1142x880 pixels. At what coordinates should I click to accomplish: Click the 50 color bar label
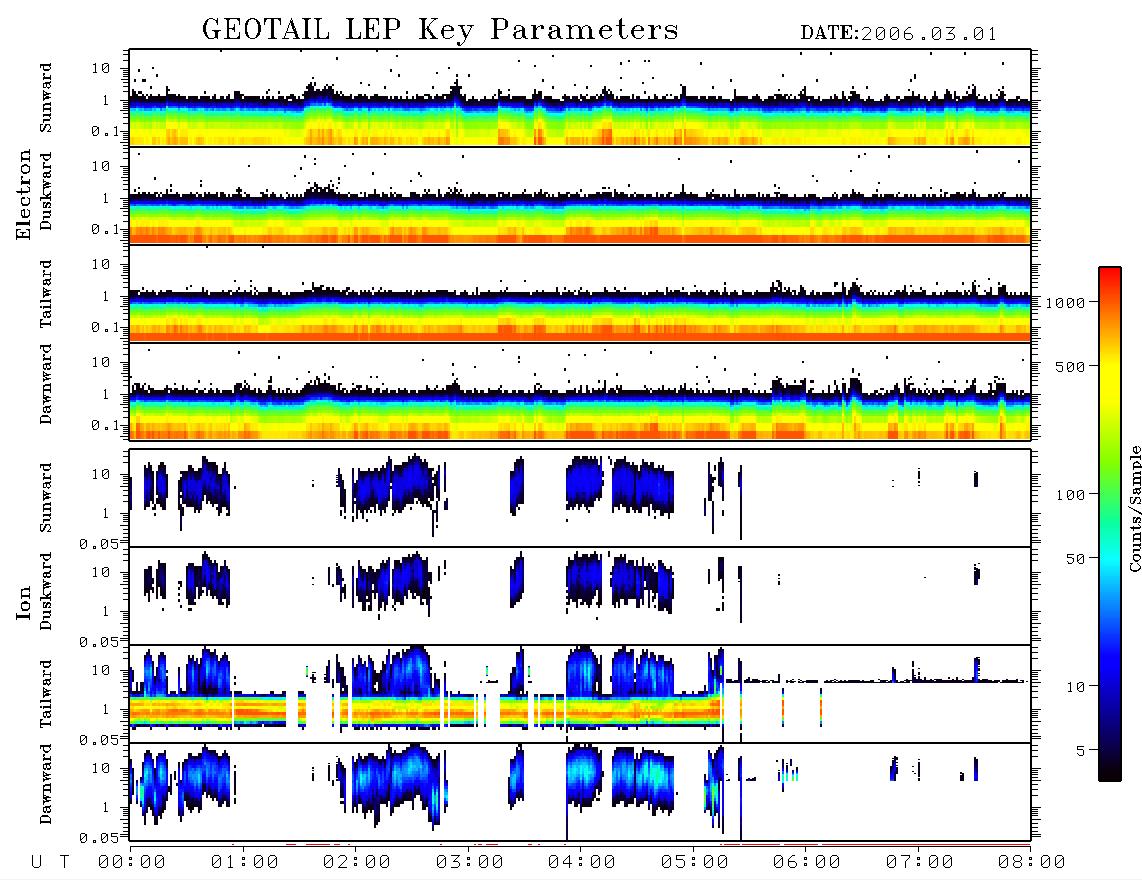1076,559
